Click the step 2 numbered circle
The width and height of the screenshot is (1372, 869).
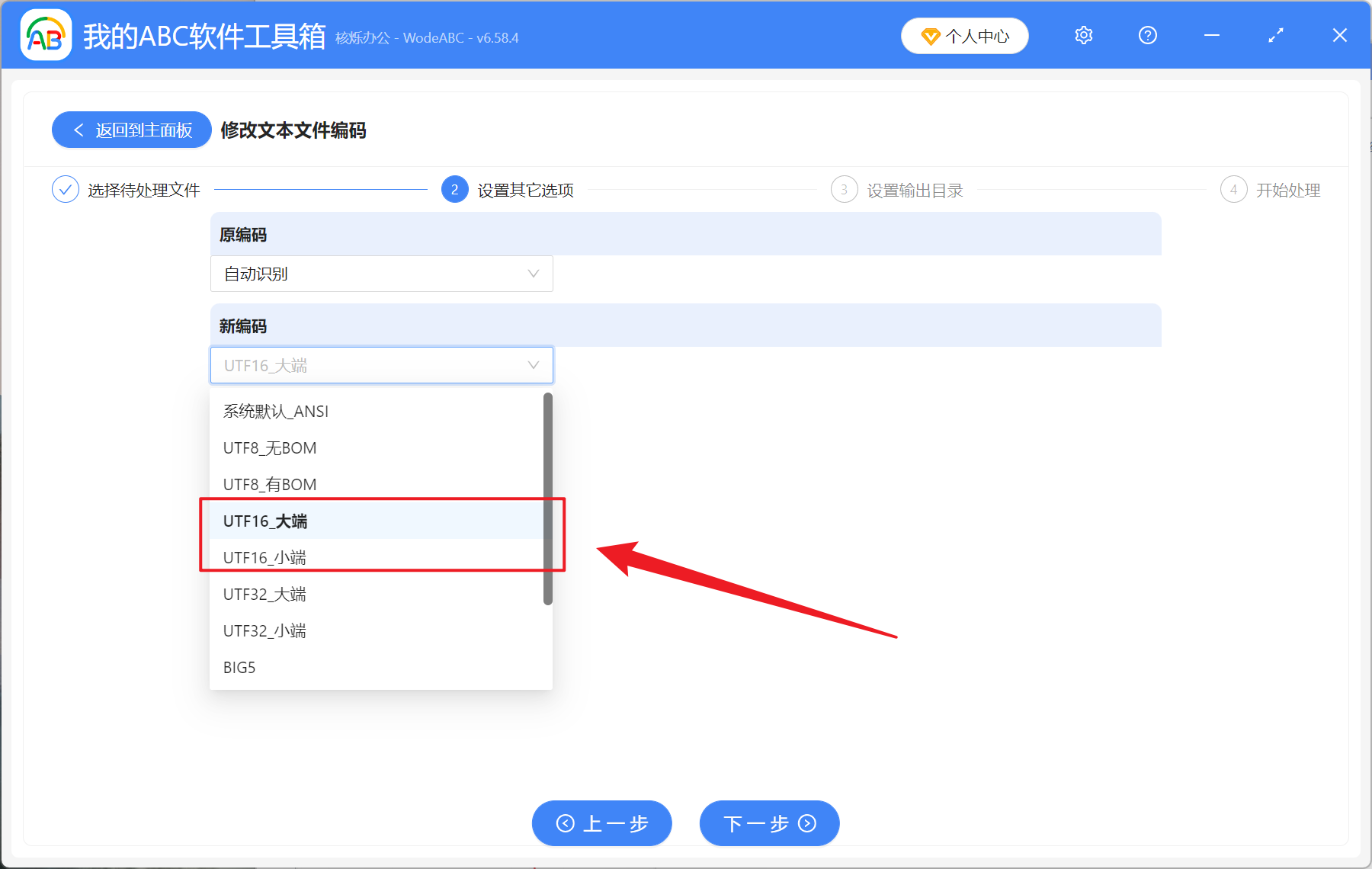[454, 189]
